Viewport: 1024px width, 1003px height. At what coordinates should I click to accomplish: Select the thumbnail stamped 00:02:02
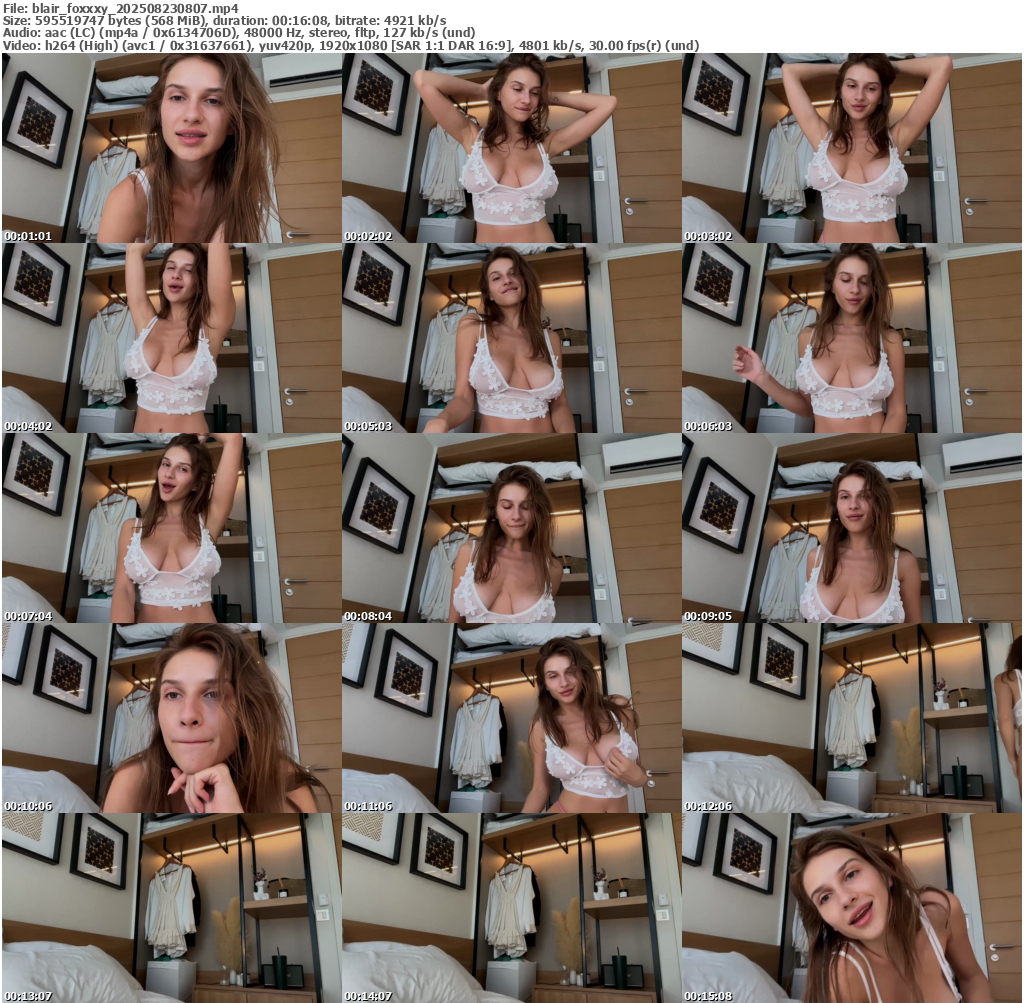(x=512, y=148)
